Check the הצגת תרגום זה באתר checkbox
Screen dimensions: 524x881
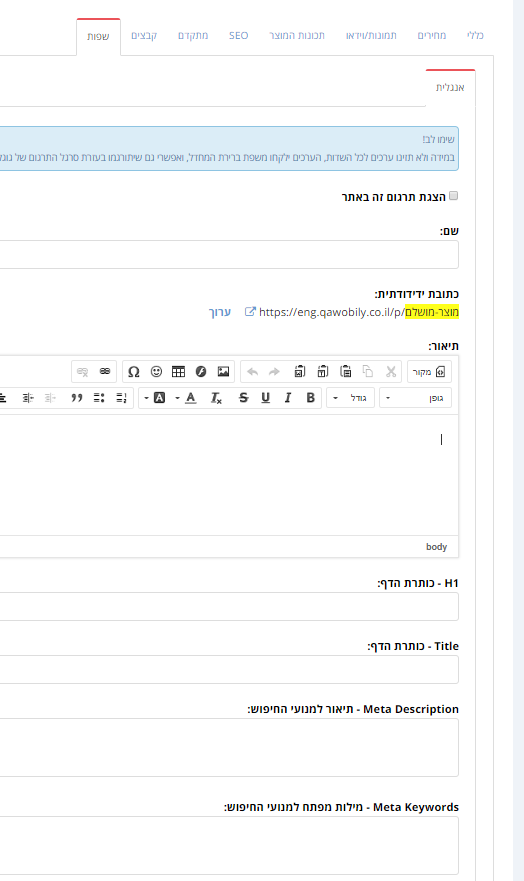454,196
